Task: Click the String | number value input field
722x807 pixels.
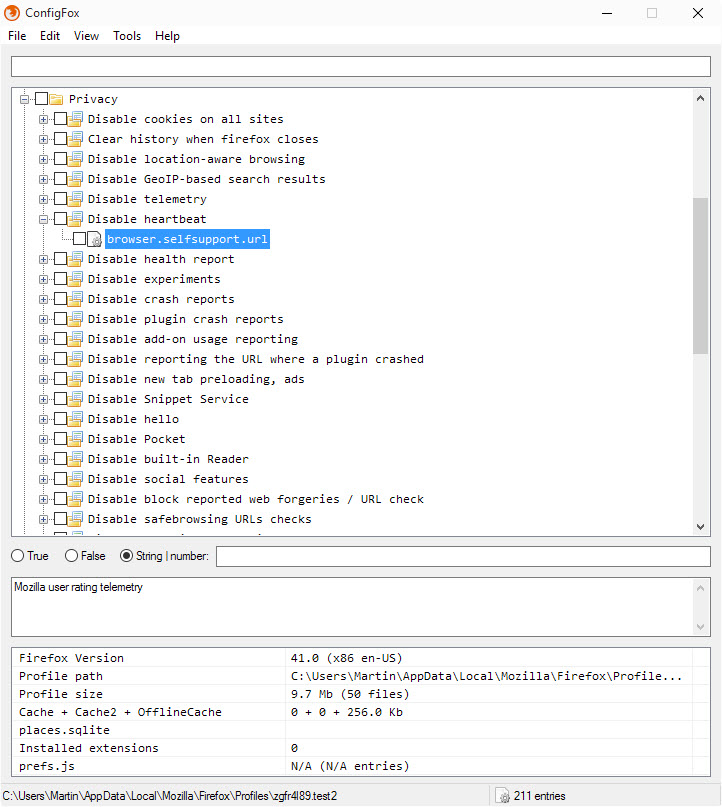Action: pyautogui.click(x=463, y=556)
